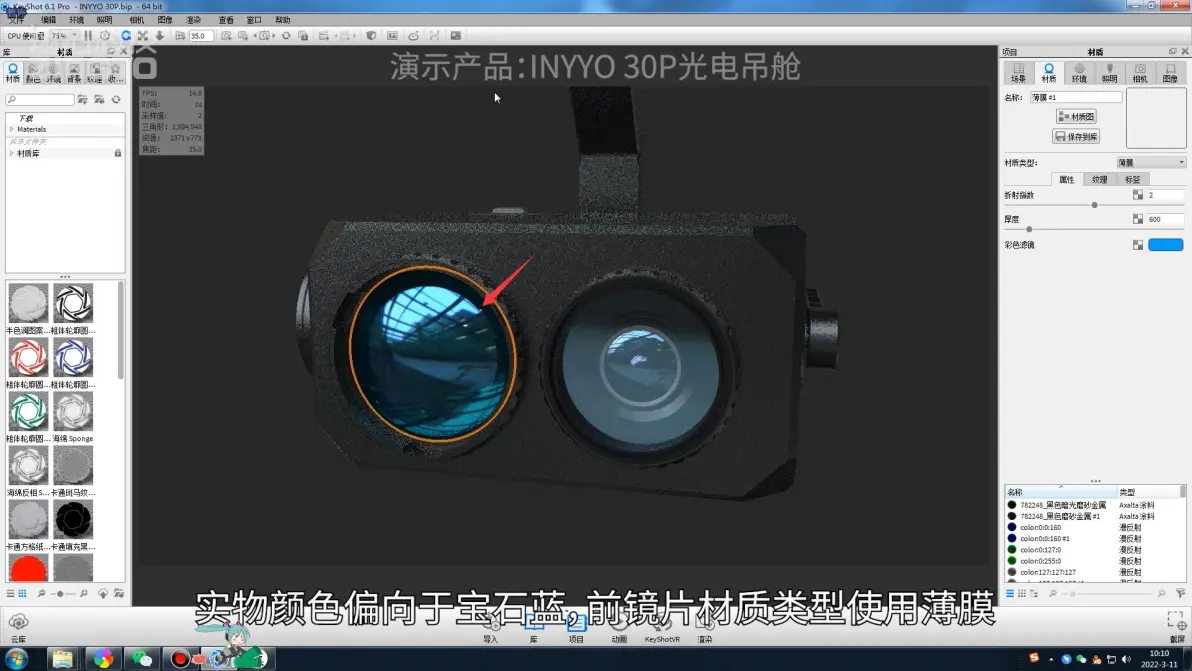Open the project 场景 tab

1019,73
